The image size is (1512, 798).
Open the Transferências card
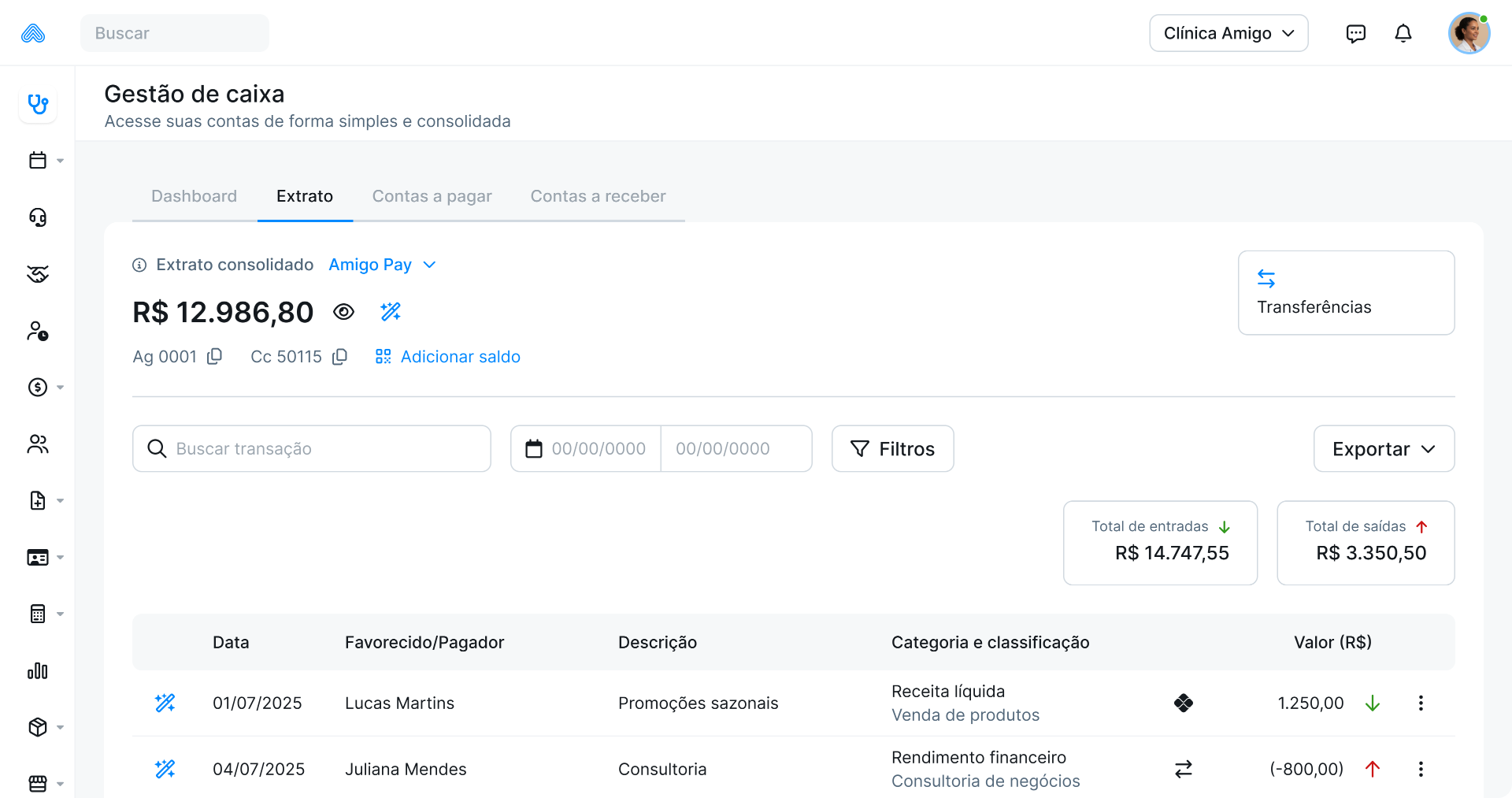(1346, 292)
